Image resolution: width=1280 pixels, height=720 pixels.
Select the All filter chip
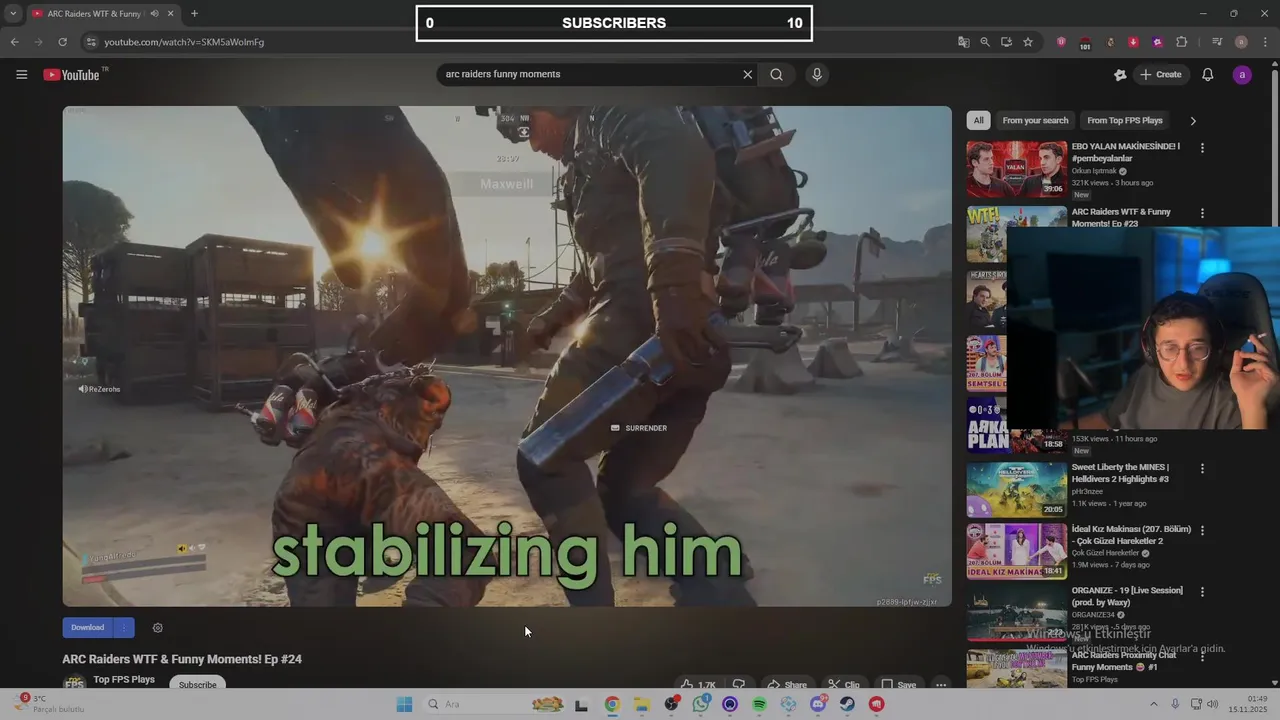point(978,120)
